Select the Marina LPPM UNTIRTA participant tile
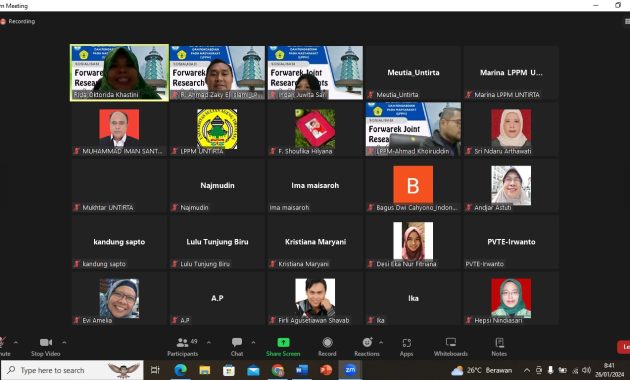 (x=511, y=73)
